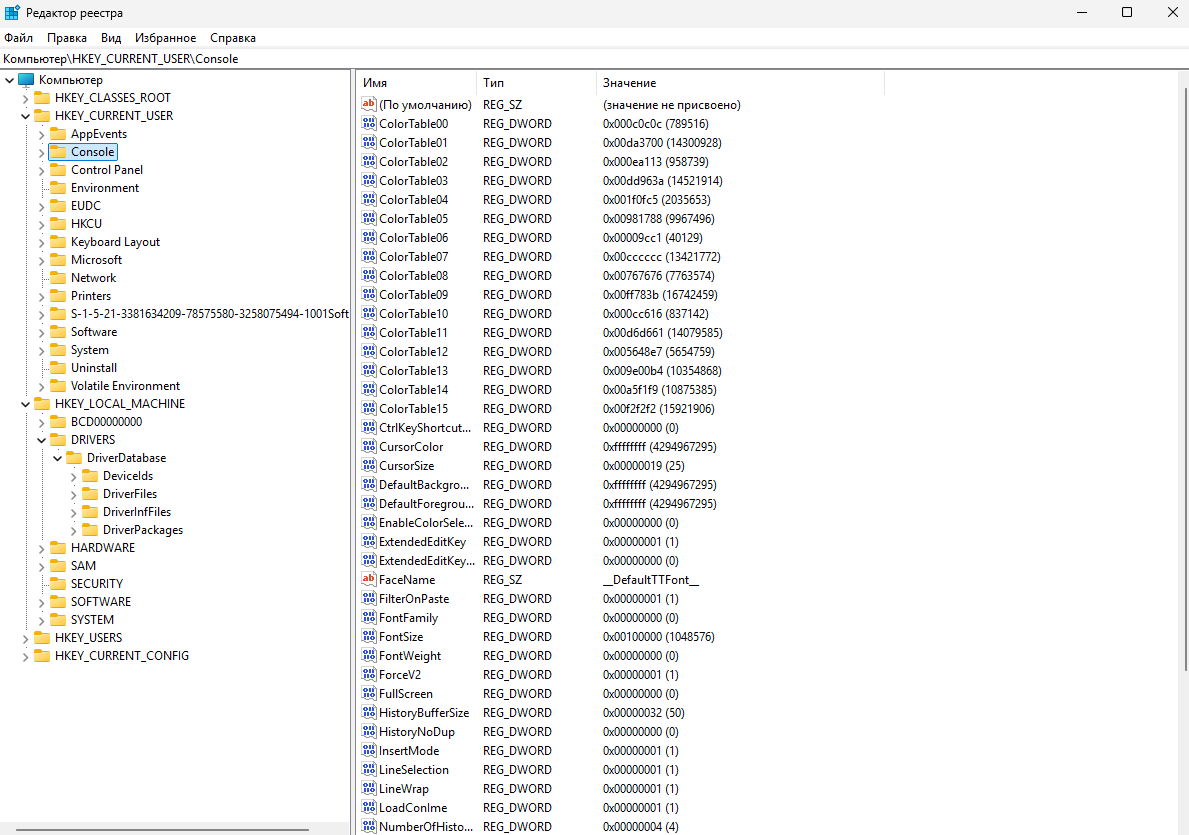Screen dimensions: 1189x835
Task: Select the BCD00000000 key
Action: 106,422
